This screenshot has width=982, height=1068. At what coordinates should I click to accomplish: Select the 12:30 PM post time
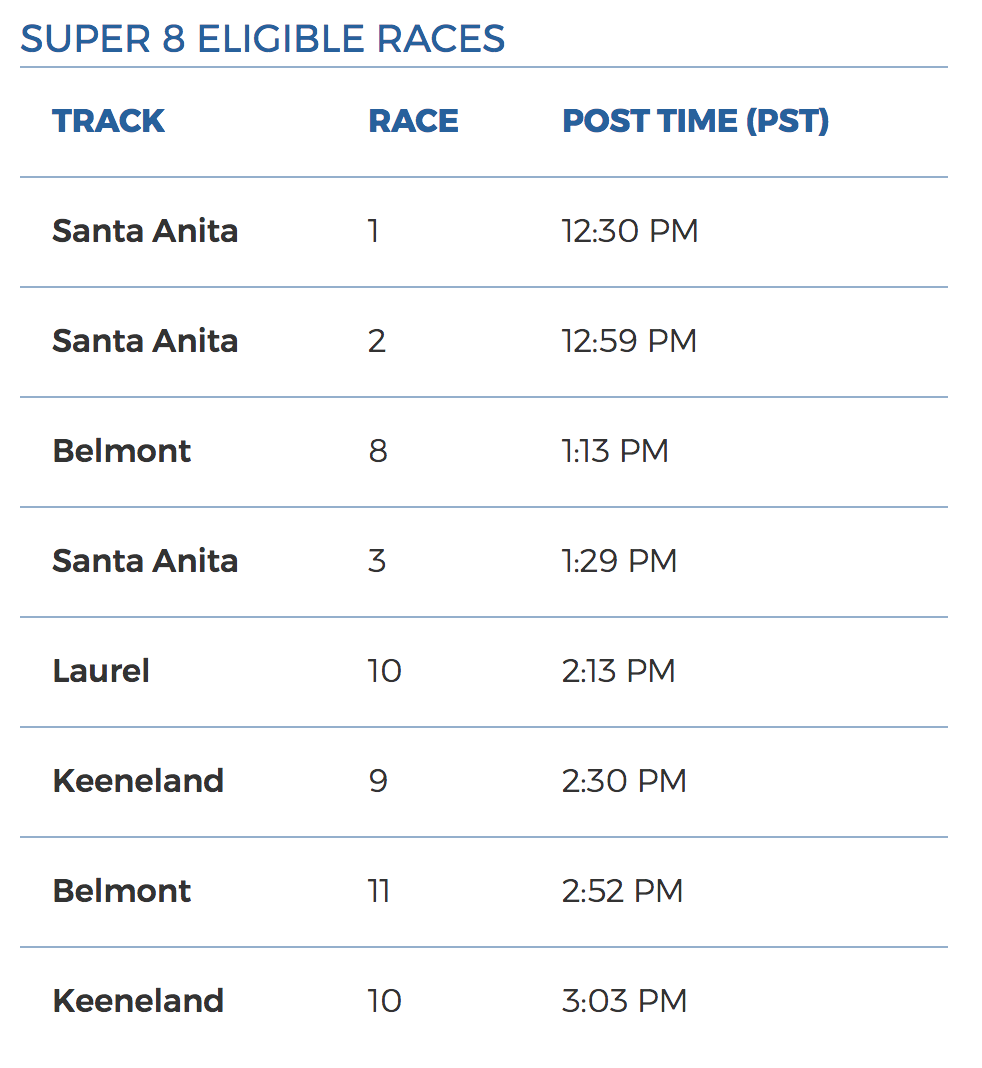tap(629, 231)
